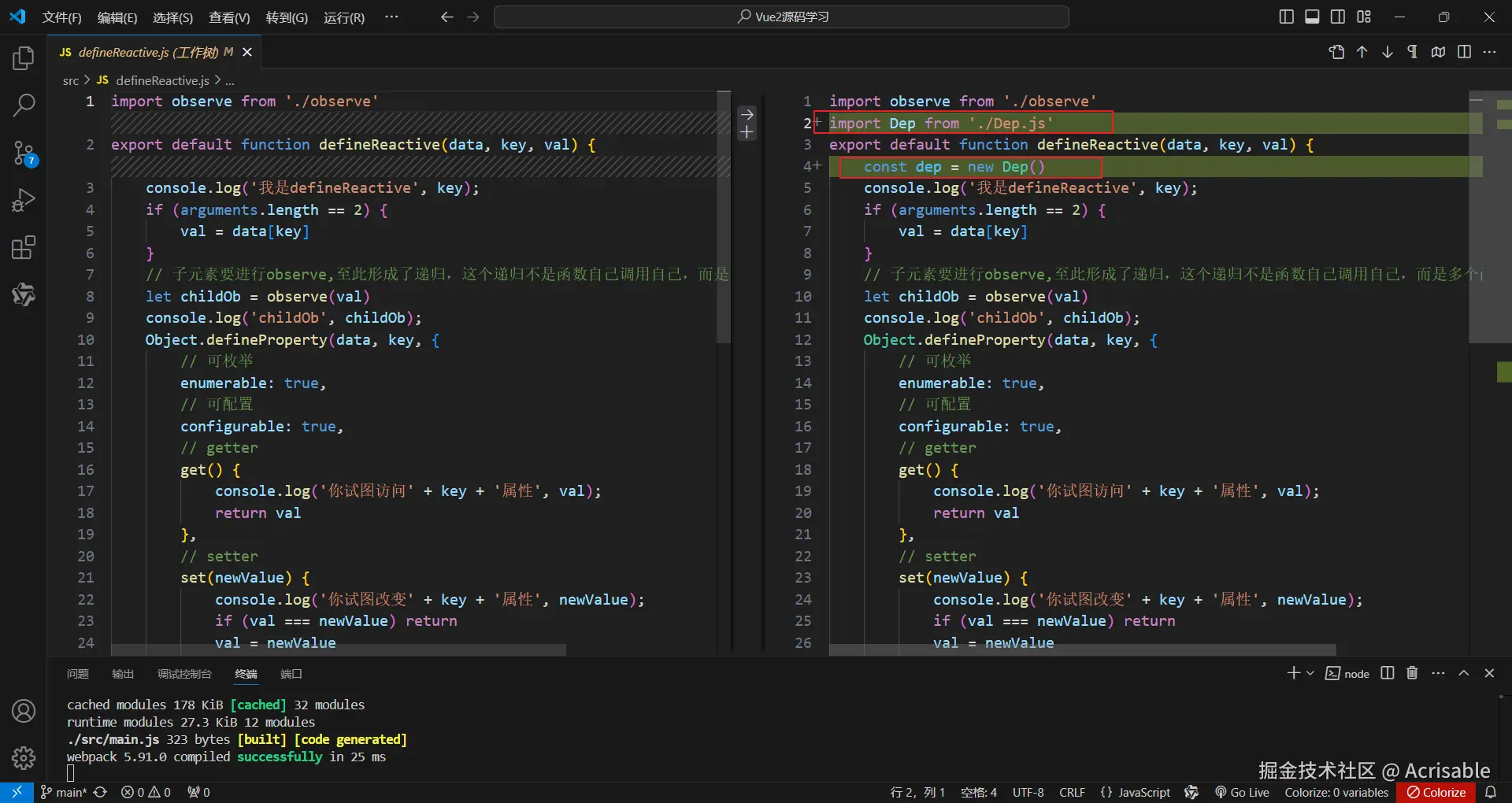Open the 文件(F) menu
Viewport: 1512px width, 803px height.
(x=61, y=17)
